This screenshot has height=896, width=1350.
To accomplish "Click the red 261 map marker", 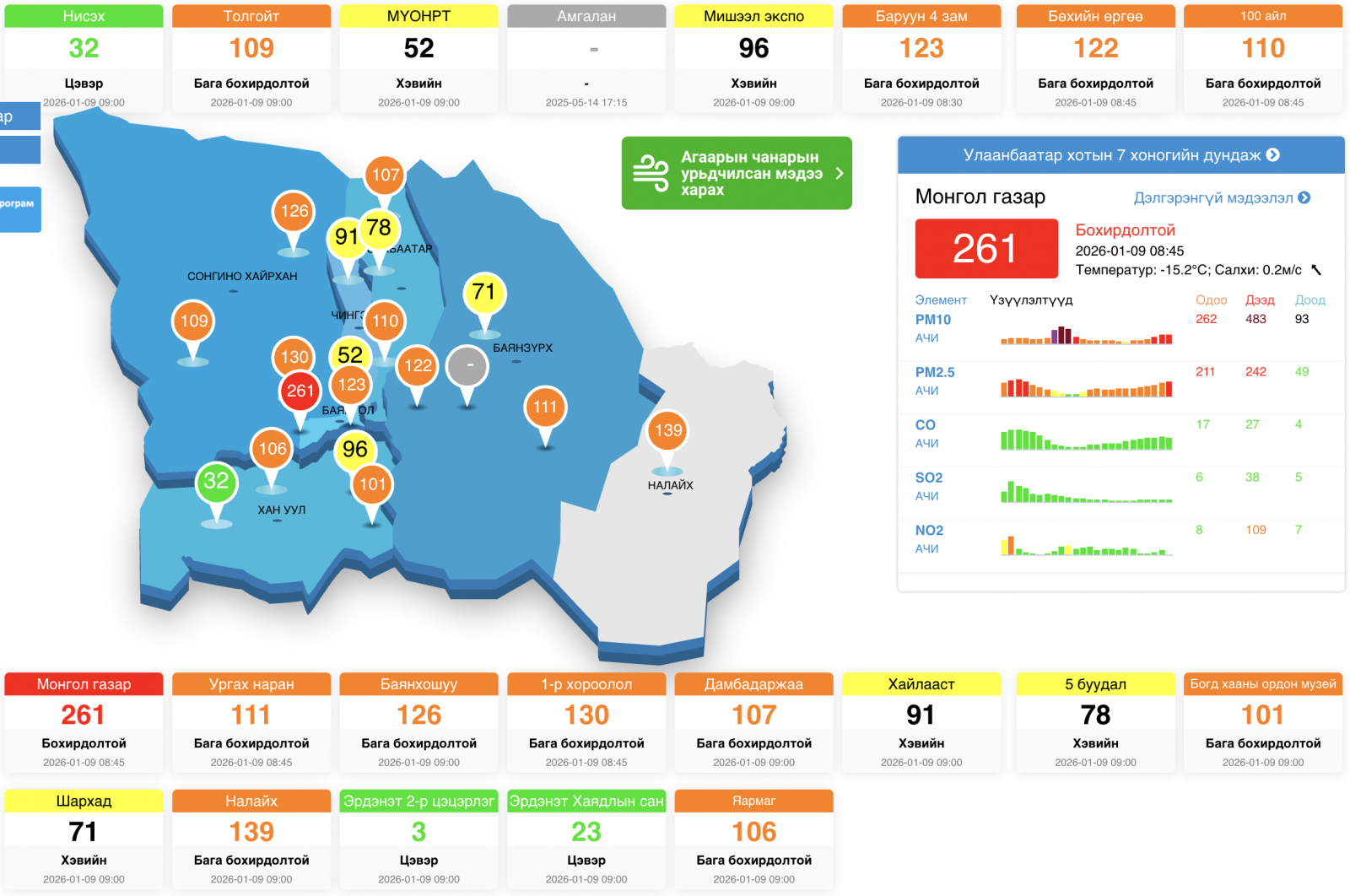I will click(300, 391).
